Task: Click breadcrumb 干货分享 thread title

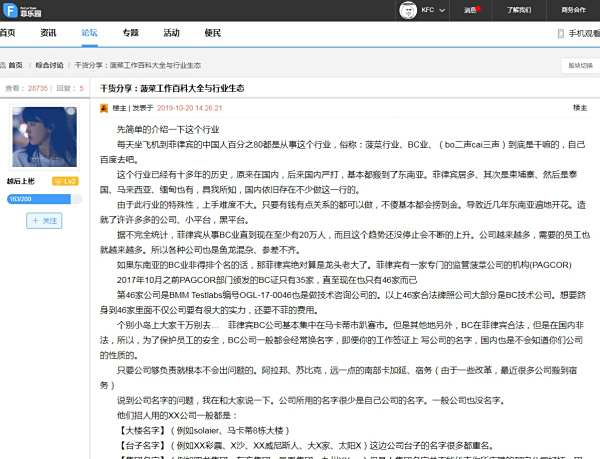Action: point(138,65)
